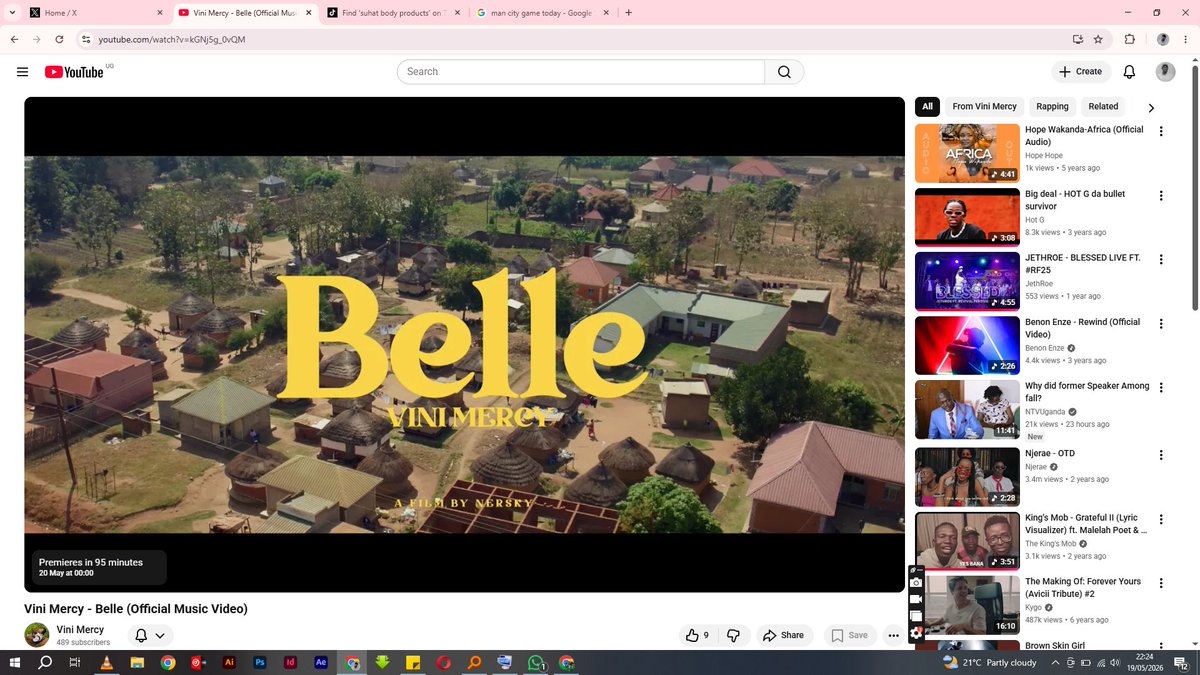Open the Chrome tab search dropdown

(11, 12)
